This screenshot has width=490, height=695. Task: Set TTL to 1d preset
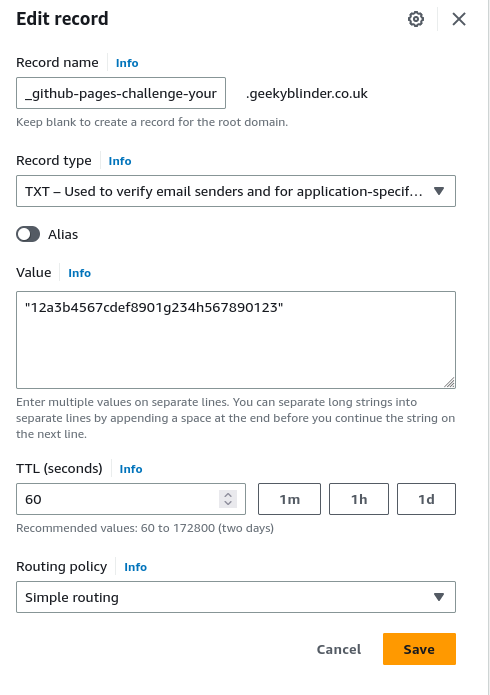[x=426, y=499]
